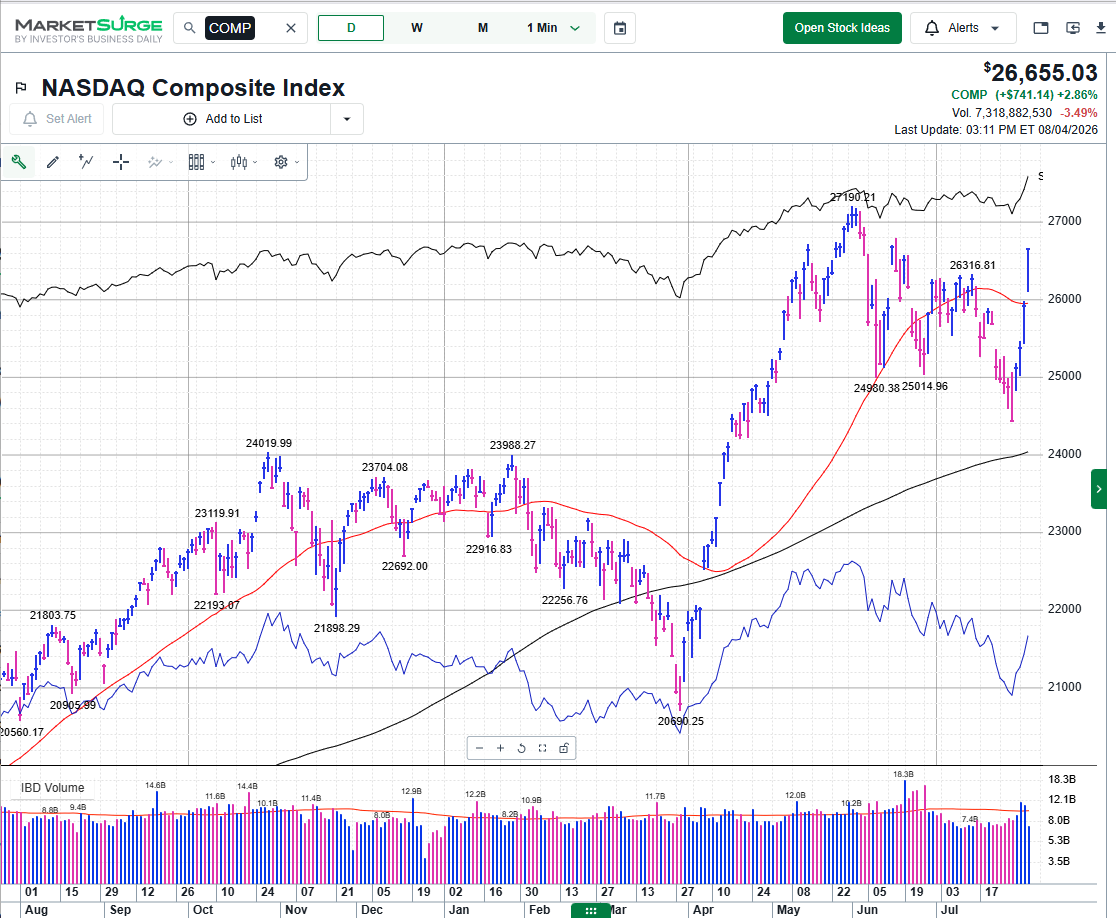Click the sparkle line pattern recognition icon
Viewport: 1116px width, 918px height.
click(154, 162)
